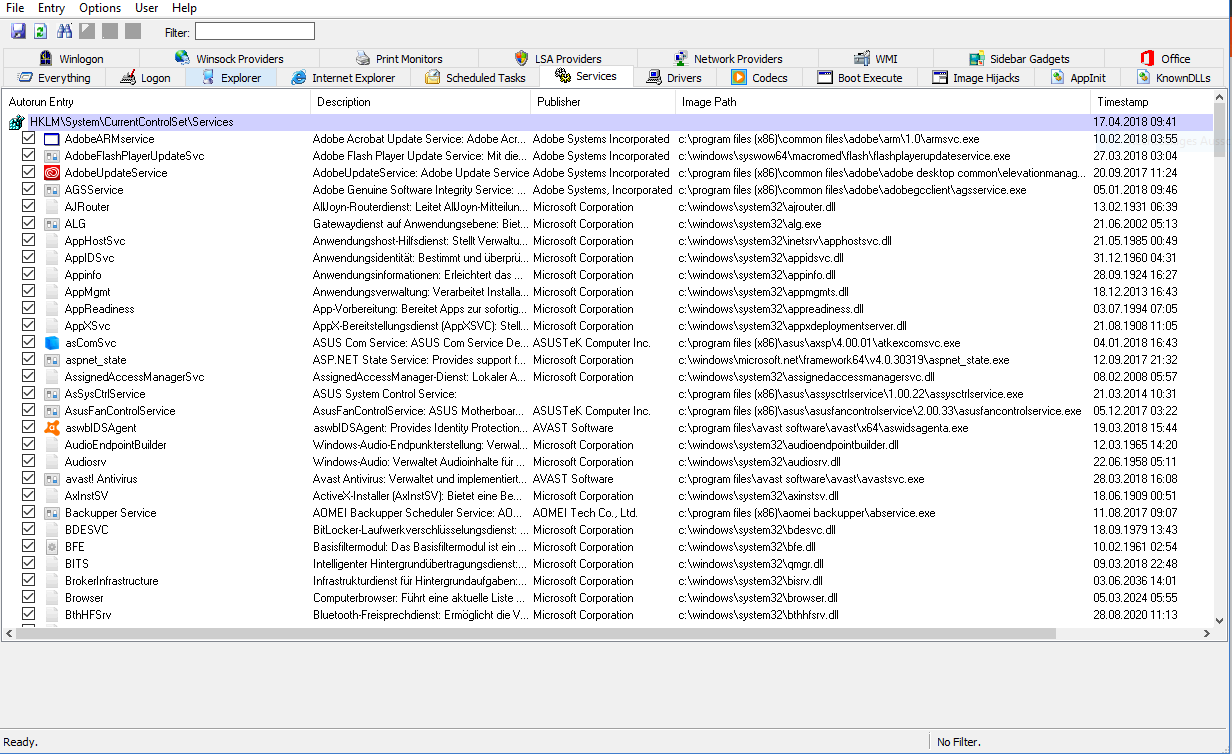Click the aspnet_state row icon
Image resolution: width=1232 pixels, height=754 pixels.
tap(52, 360)
